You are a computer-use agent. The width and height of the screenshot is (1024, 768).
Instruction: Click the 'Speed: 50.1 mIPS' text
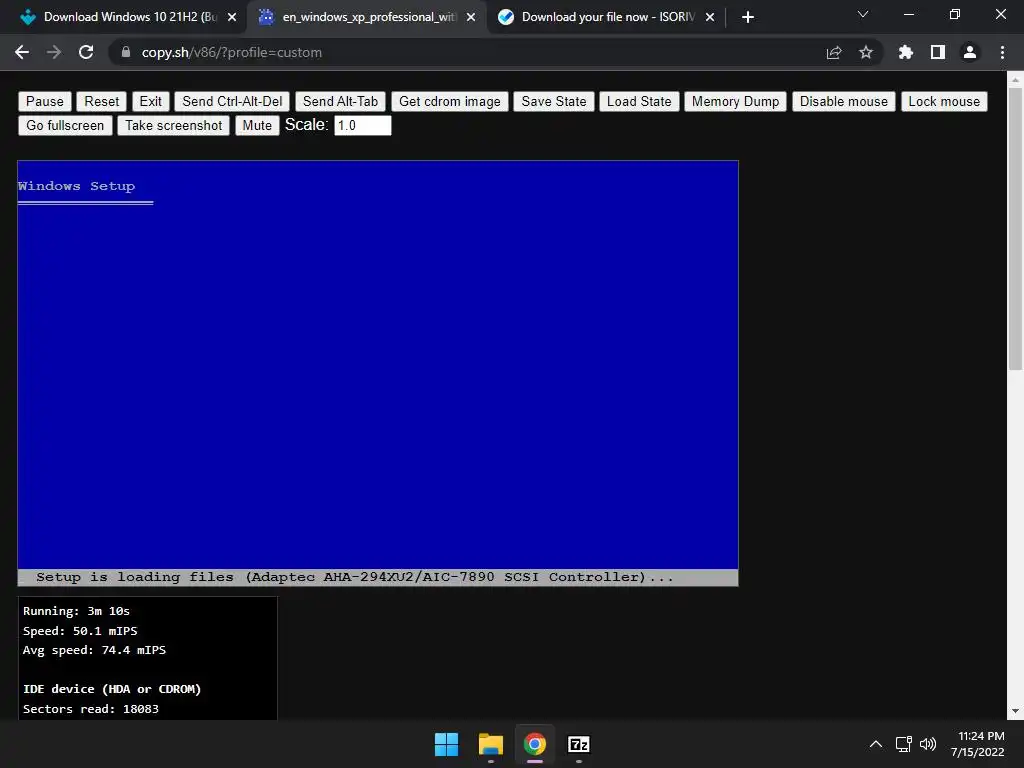(x=80, y=631)
